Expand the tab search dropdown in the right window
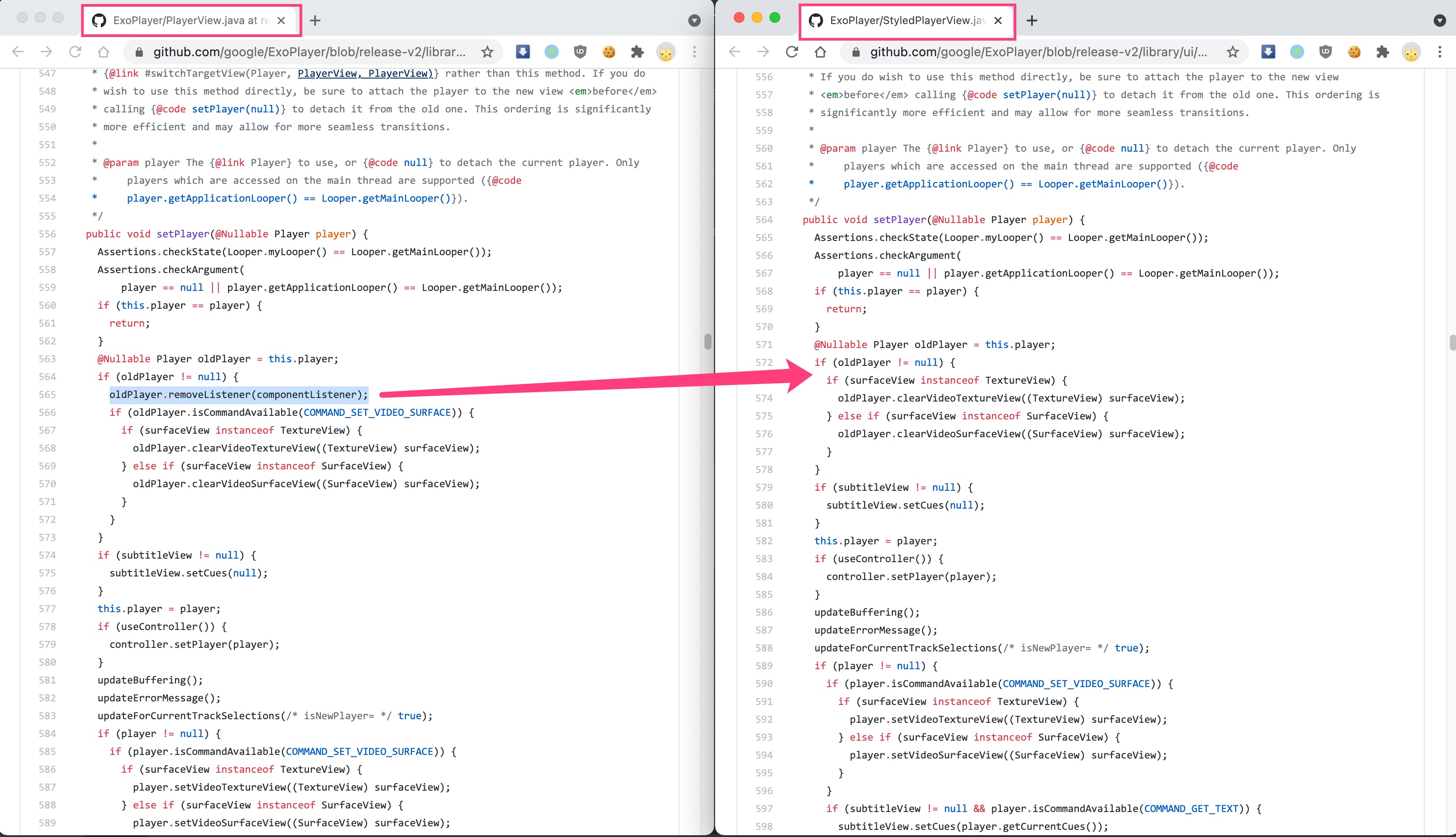 point(1439,21)
